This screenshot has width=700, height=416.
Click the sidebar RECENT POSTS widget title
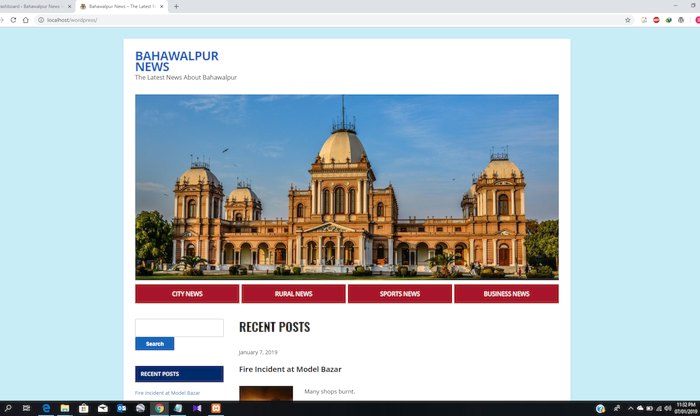(x=179, y=374)
